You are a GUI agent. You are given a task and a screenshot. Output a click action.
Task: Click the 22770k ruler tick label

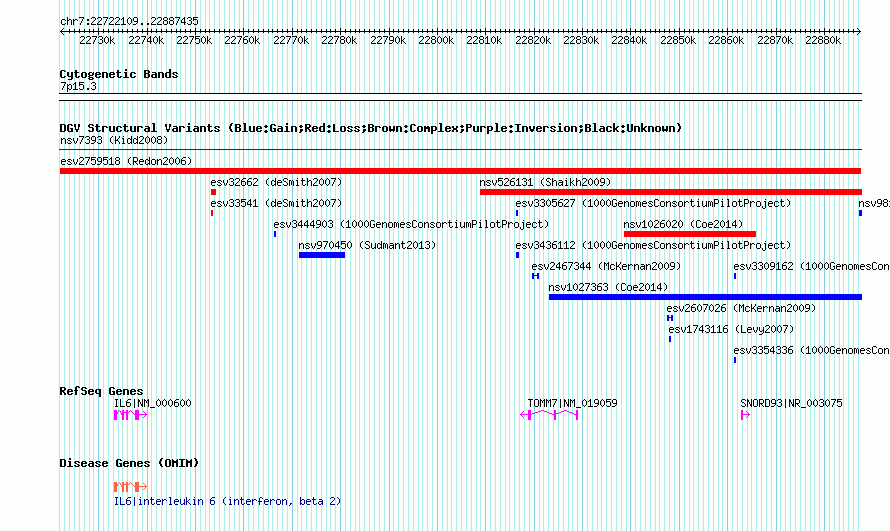pos(291,40)
